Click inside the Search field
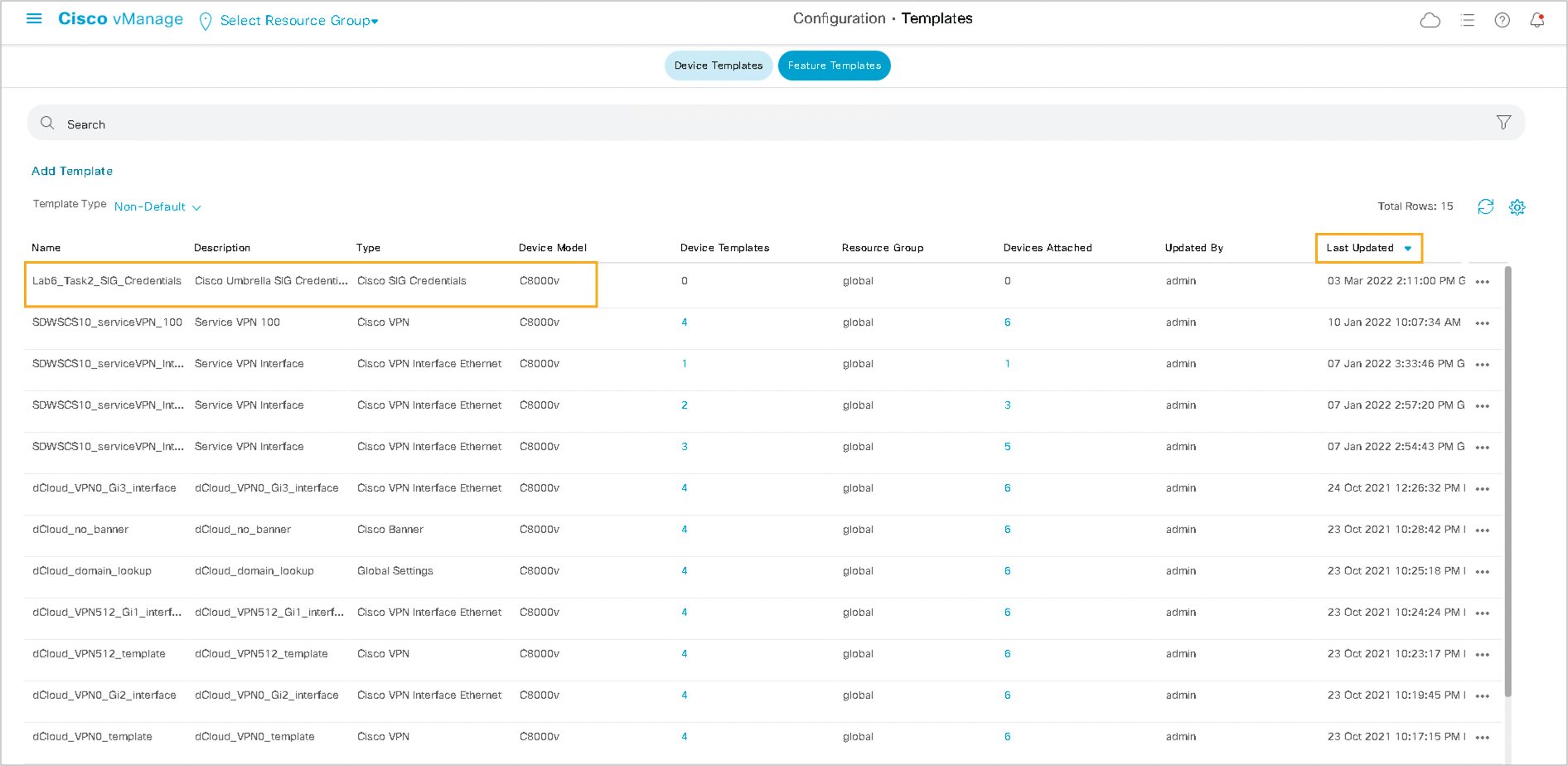 coord(776,123)
